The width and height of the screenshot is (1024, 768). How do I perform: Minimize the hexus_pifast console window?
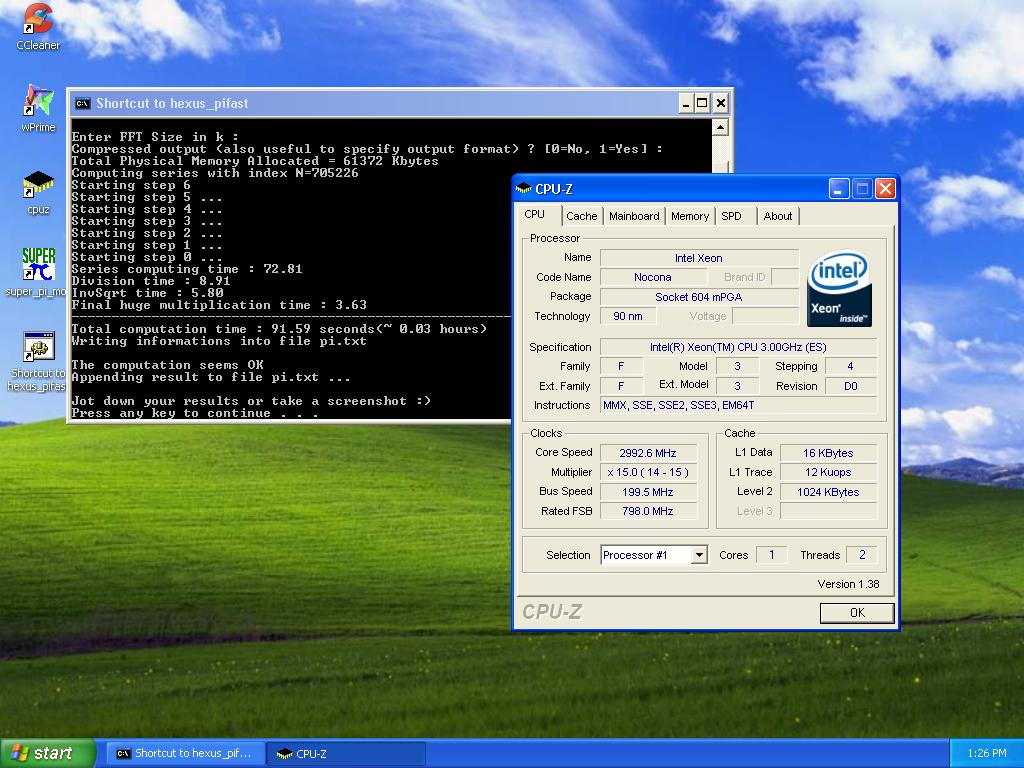click(685, 103)
